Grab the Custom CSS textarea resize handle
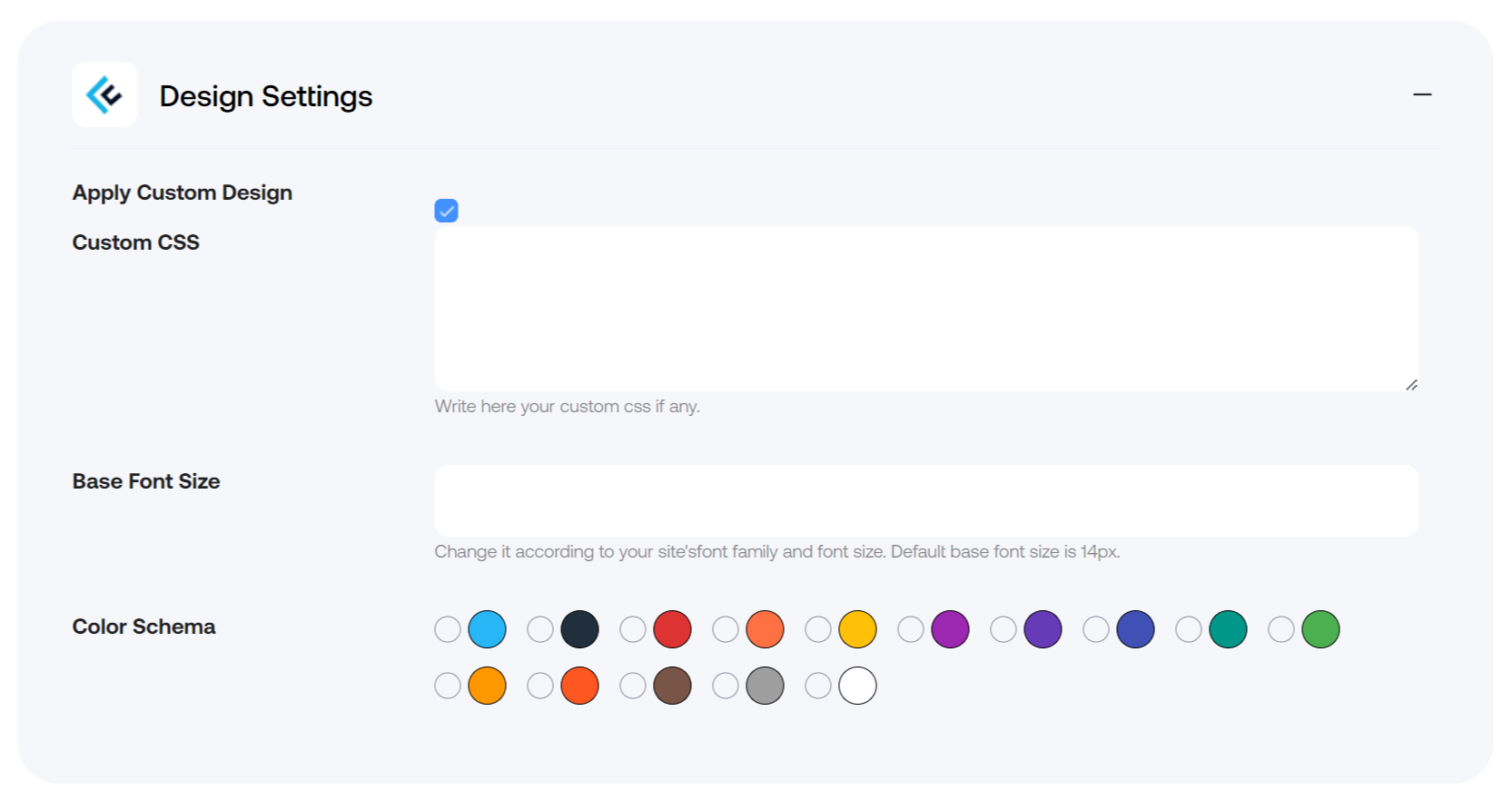The image size is (1512, 810). tap(1411, 385)
